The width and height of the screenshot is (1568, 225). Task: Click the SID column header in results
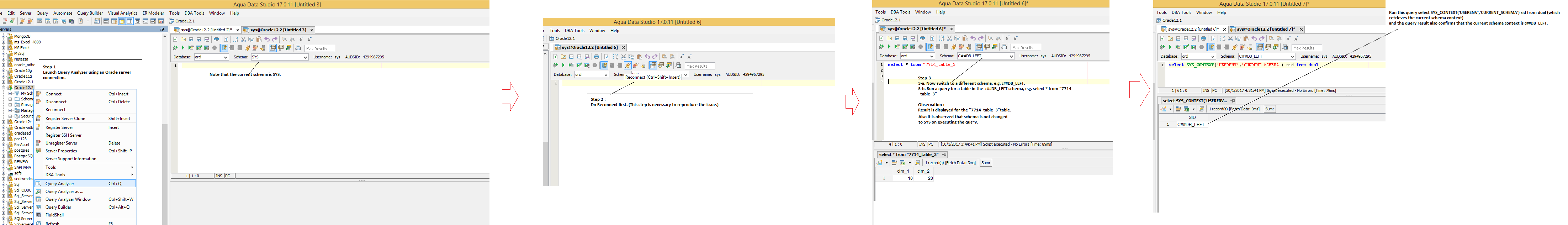(x=1192, y=117)
